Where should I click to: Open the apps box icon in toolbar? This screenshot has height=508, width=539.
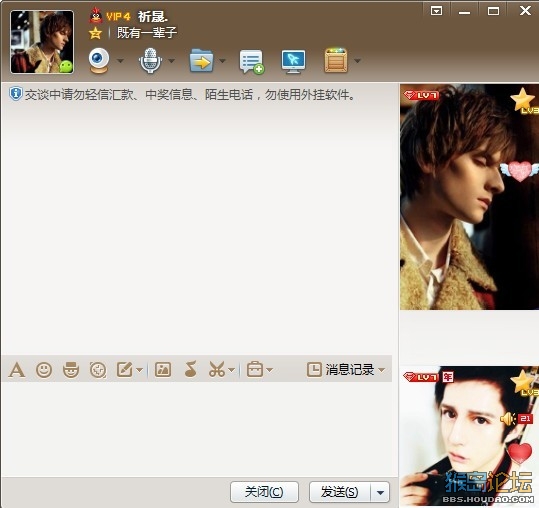click(x=336, y=60)
